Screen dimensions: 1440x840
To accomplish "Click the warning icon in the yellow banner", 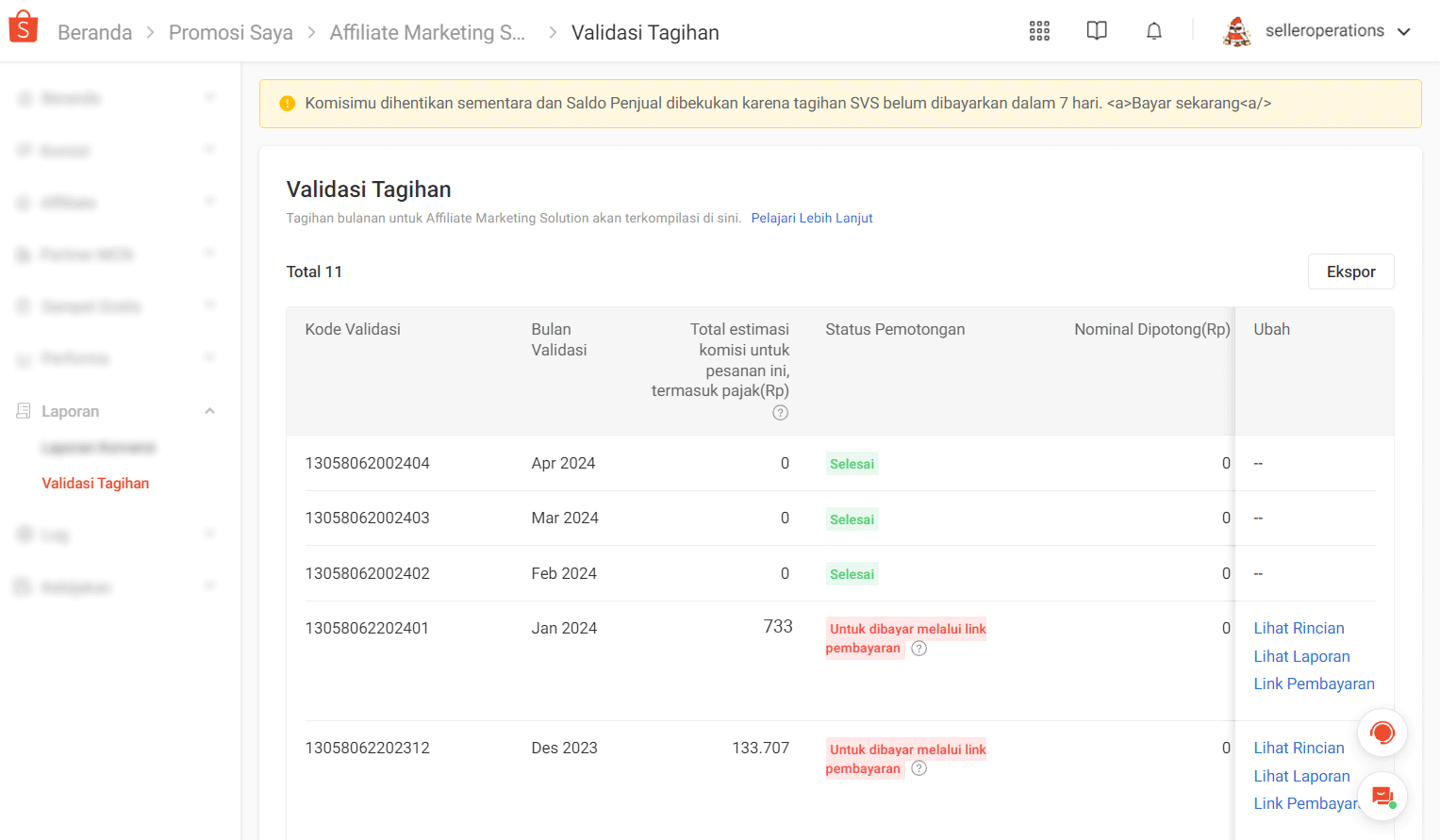I will [288, 103].
